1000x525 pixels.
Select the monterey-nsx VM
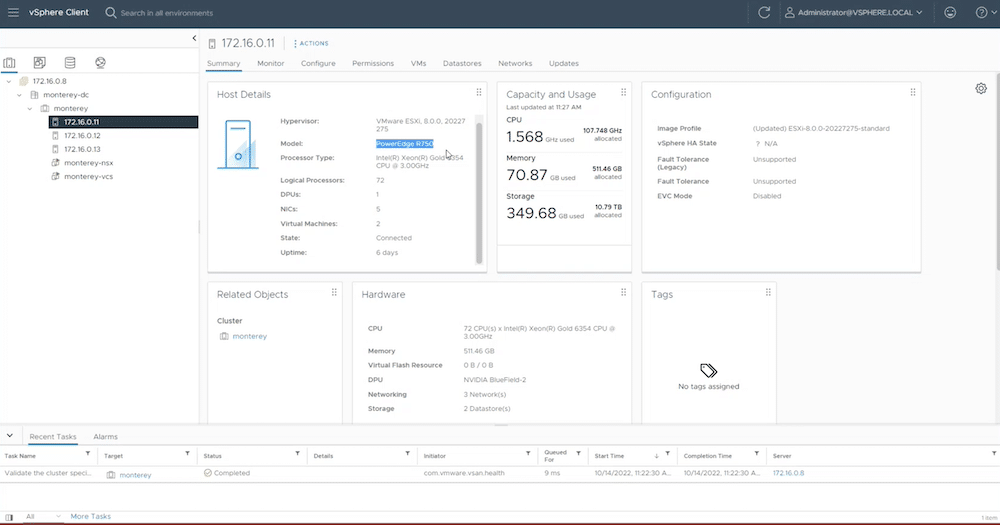88,163
